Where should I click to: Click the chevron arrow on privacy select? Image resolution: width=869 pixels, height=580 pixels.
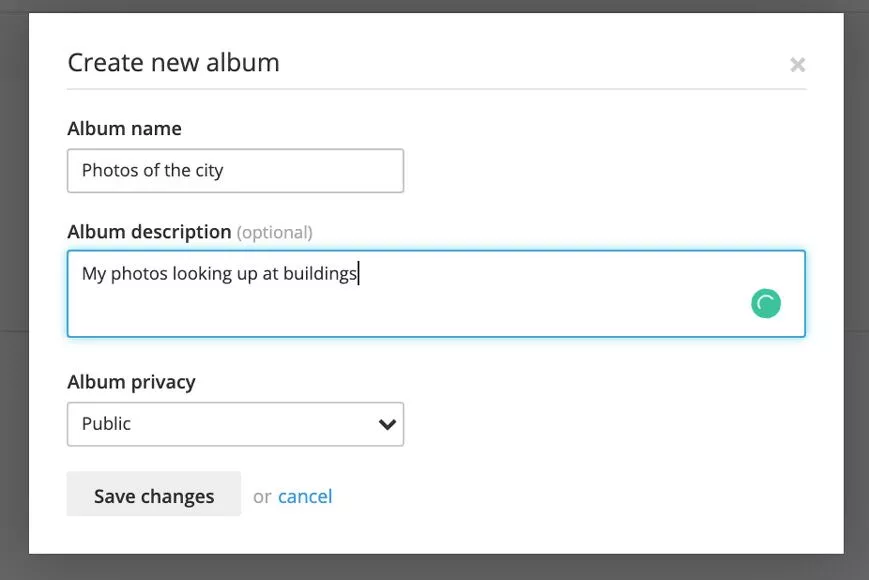point(387,424)
